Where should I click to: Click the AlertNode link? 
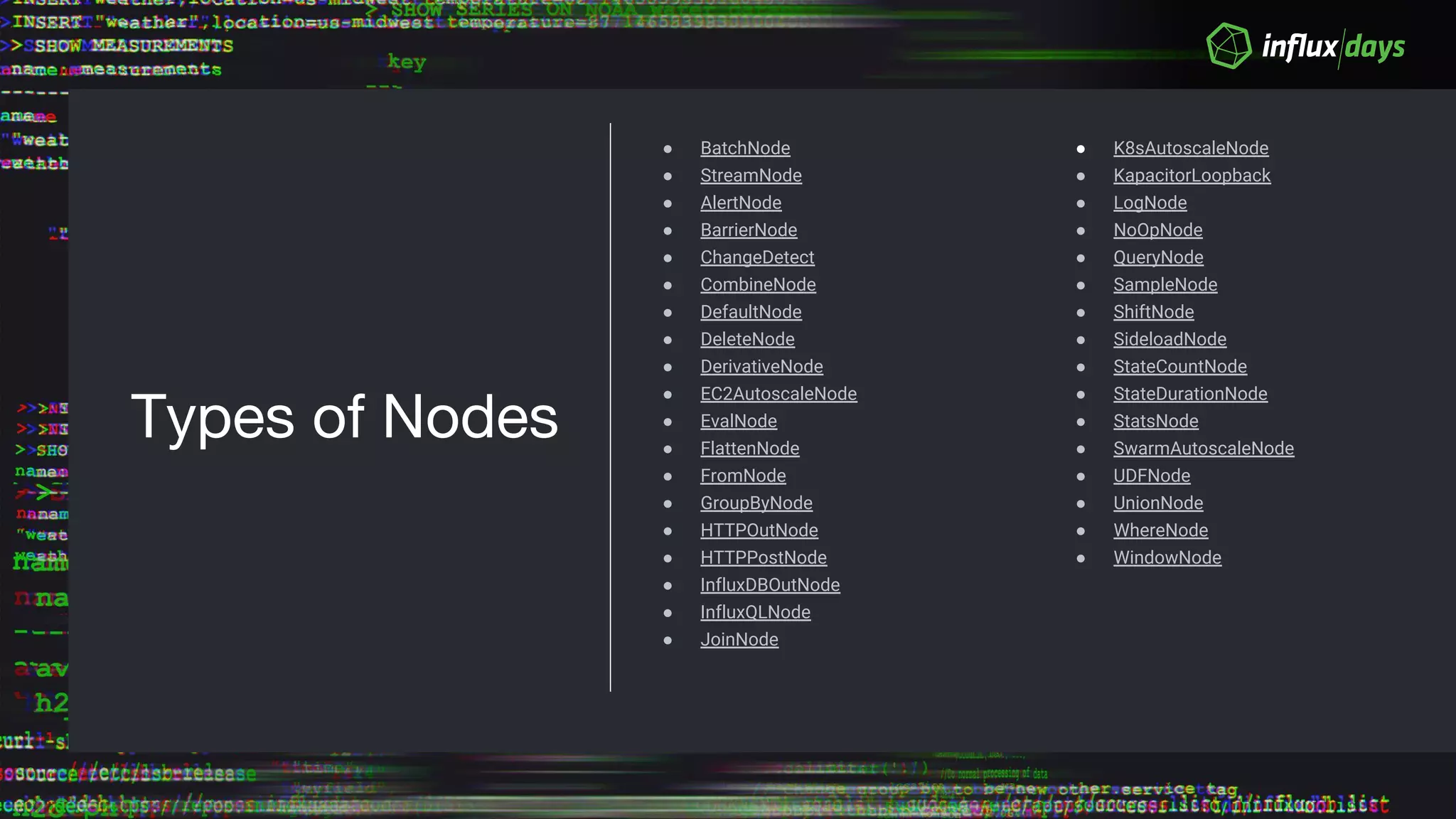pyautogui.click(x=741, y=203)
